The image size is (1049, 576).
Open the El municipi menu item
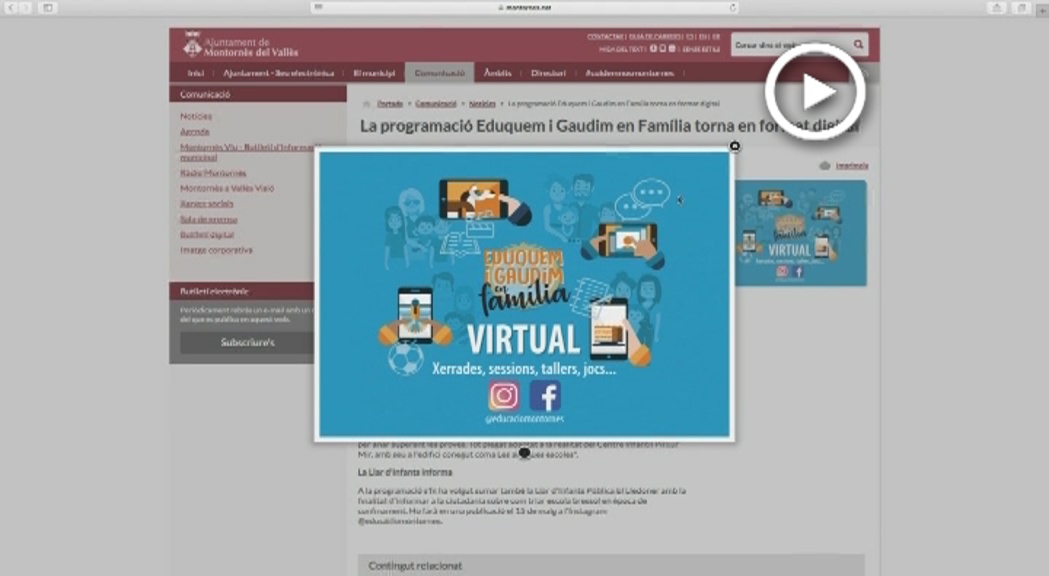[374, 73]
